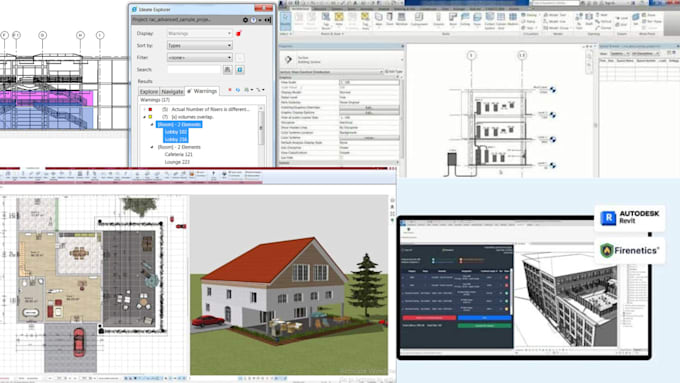Viewport: 680px width, 383px height.
Task: Select the Modify tool in Revit ribbon
Action: pyautogui.click(x=285, y=21)
